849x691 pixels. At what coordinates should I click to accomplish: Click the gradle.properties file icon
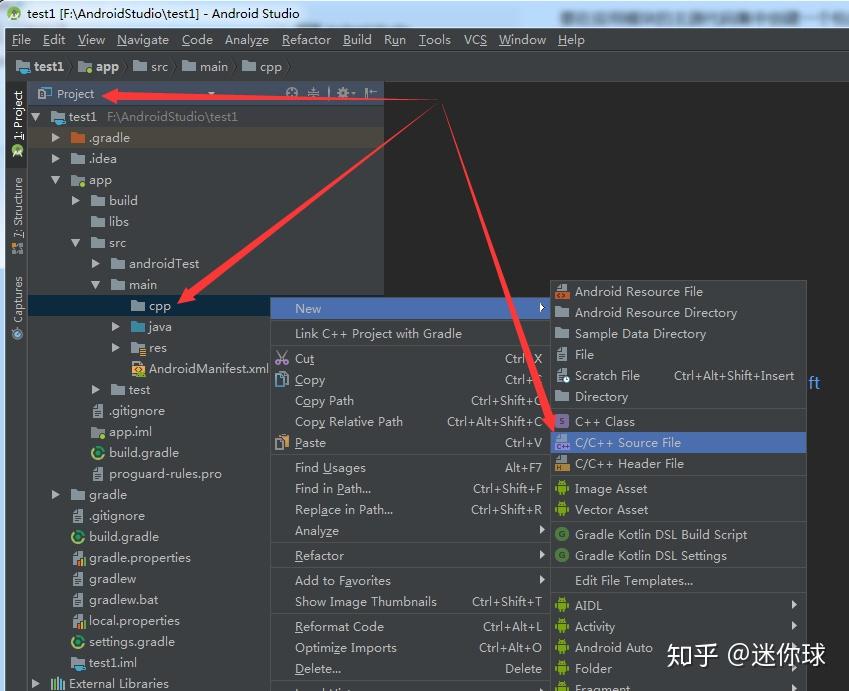[79, 558]
